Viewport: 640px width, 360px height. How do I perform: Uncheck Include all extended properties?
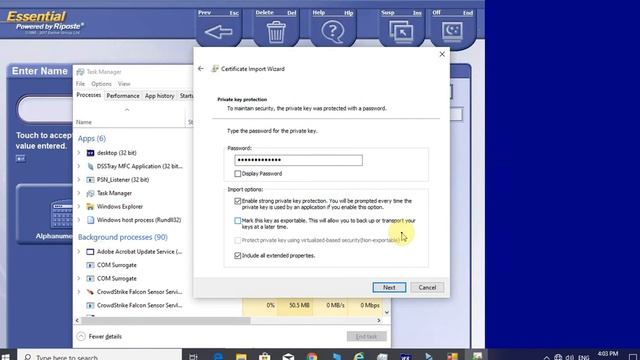238,256
